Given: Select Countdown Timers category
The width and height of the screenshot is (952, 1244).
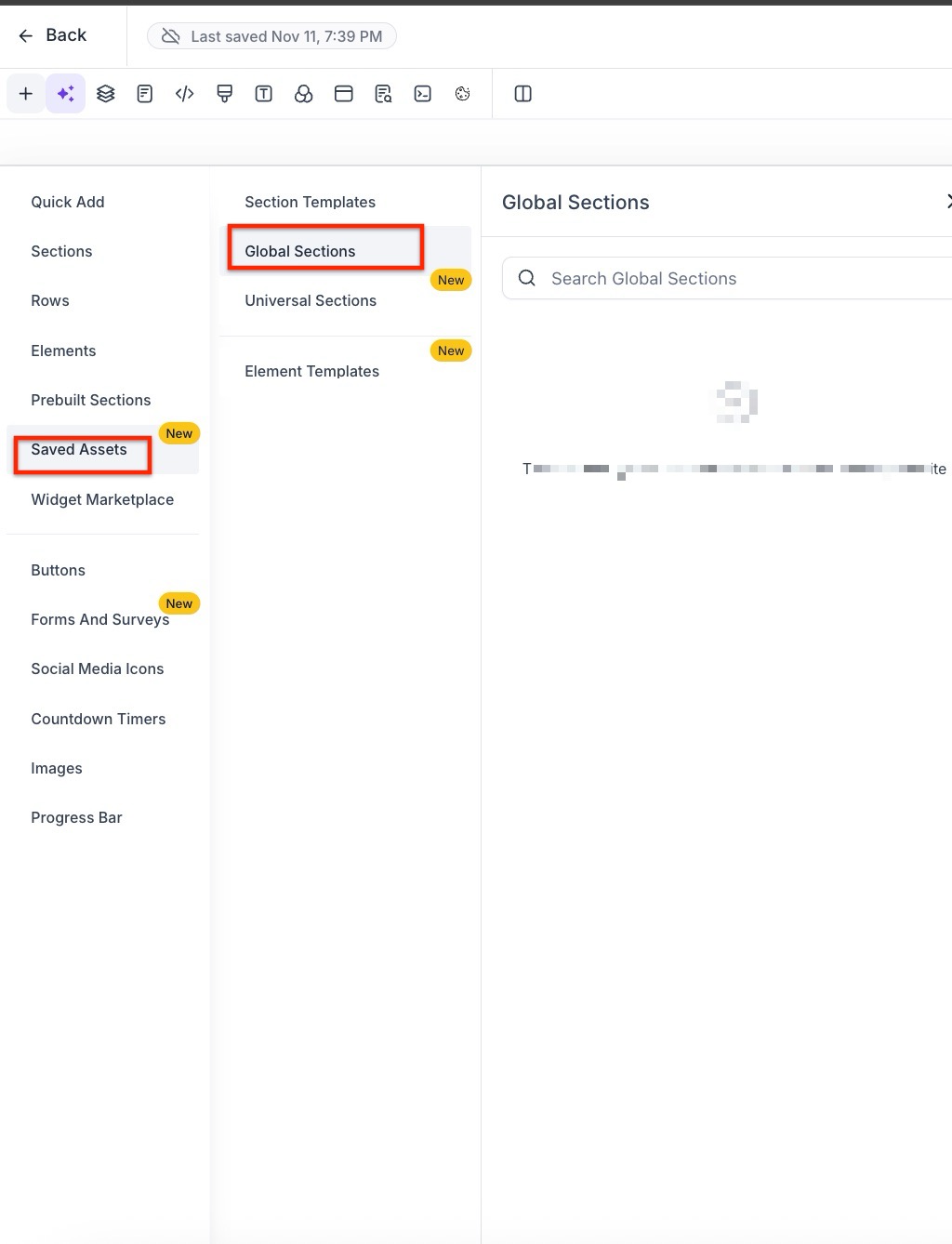Looking at the screenshot, I should pos(99,719).
